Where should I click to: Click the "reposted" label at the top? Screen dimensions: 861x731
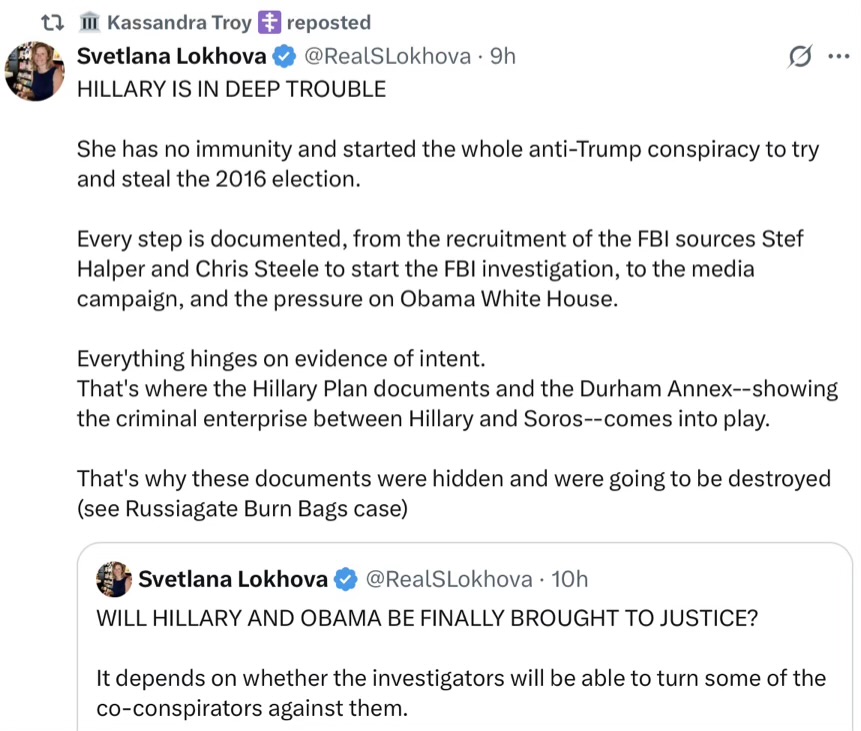coord(329,22)
